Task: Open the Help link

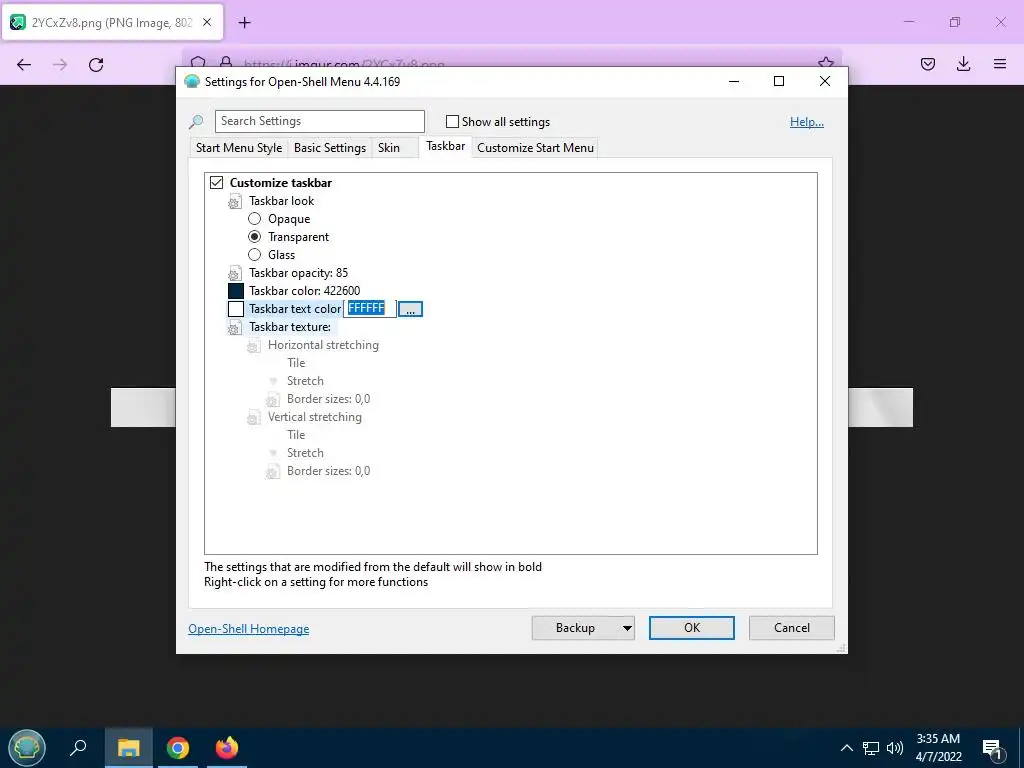Action: click(807, 121)
